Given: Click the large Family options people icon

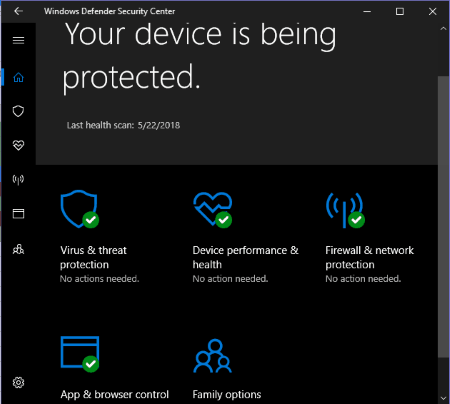Looking at the screenshot, I should 212,356.
